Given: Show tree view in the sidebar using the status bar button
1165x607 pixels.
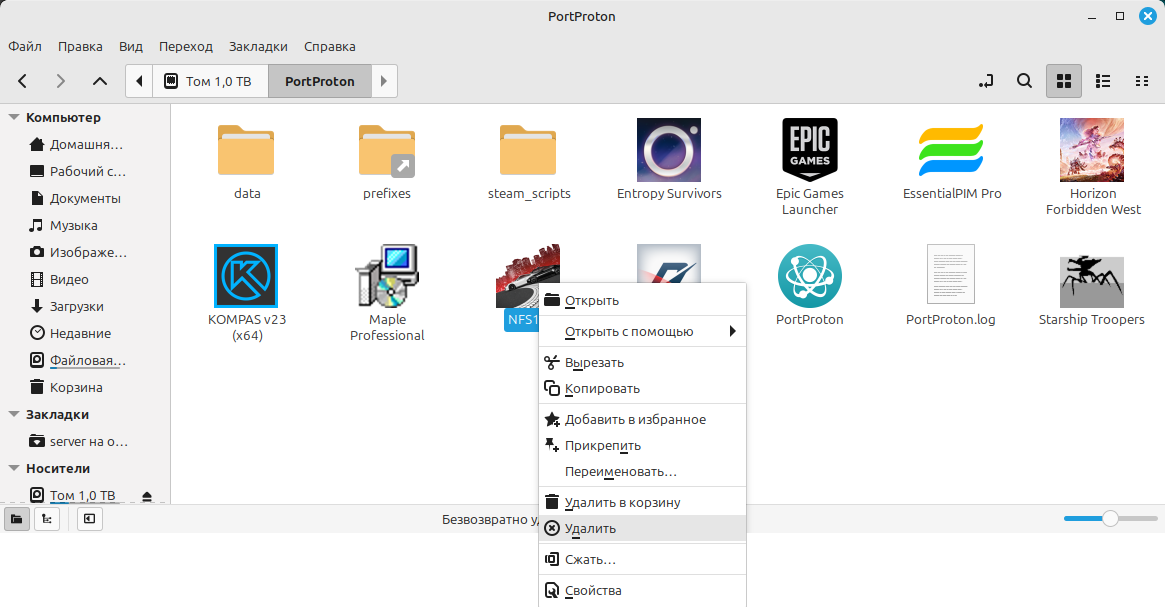Looking at the screenshot, I should point(47,519).
